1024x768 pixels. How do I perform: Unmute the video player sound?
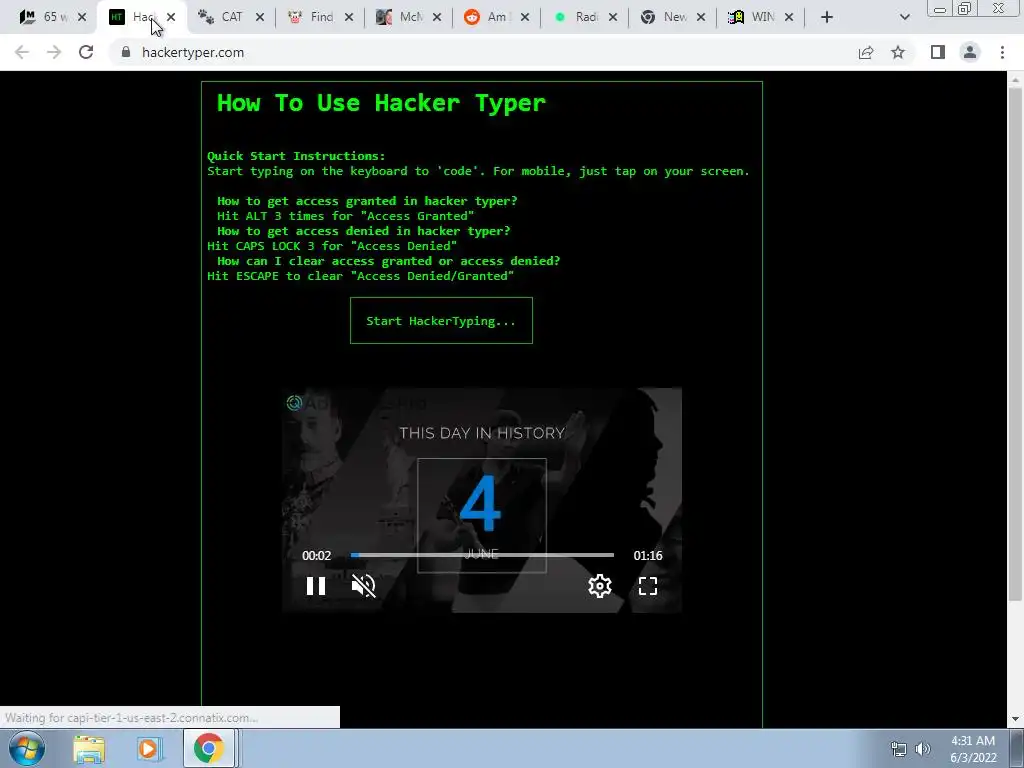coord(364,586)
